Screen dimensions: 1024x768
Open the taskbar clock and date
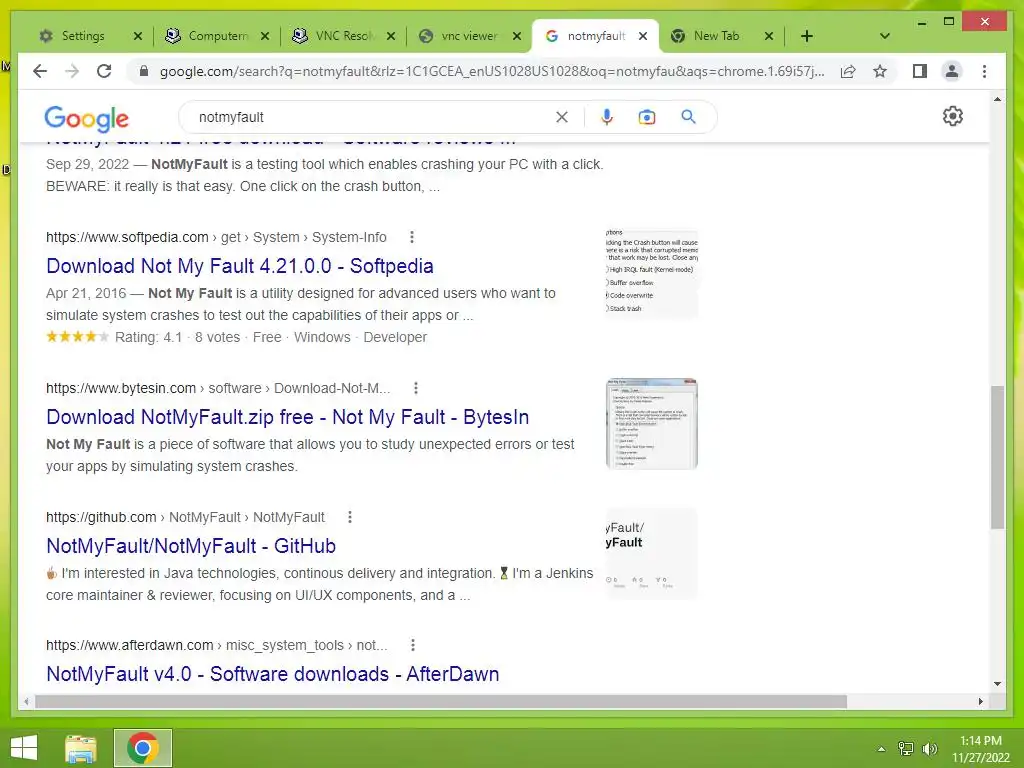981,749
